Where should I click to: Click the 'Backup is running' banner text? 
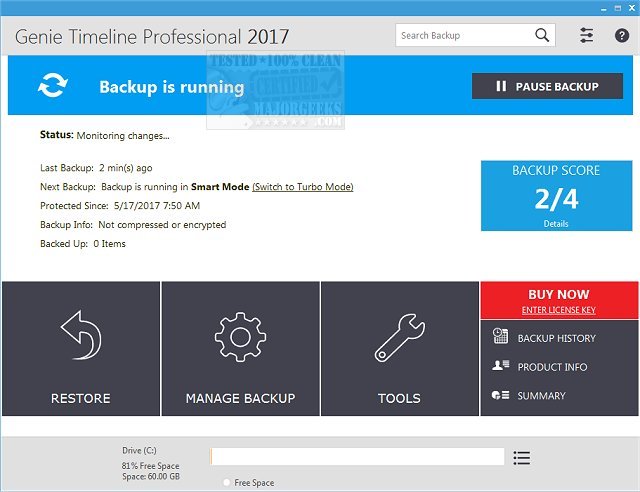point(172,87)
